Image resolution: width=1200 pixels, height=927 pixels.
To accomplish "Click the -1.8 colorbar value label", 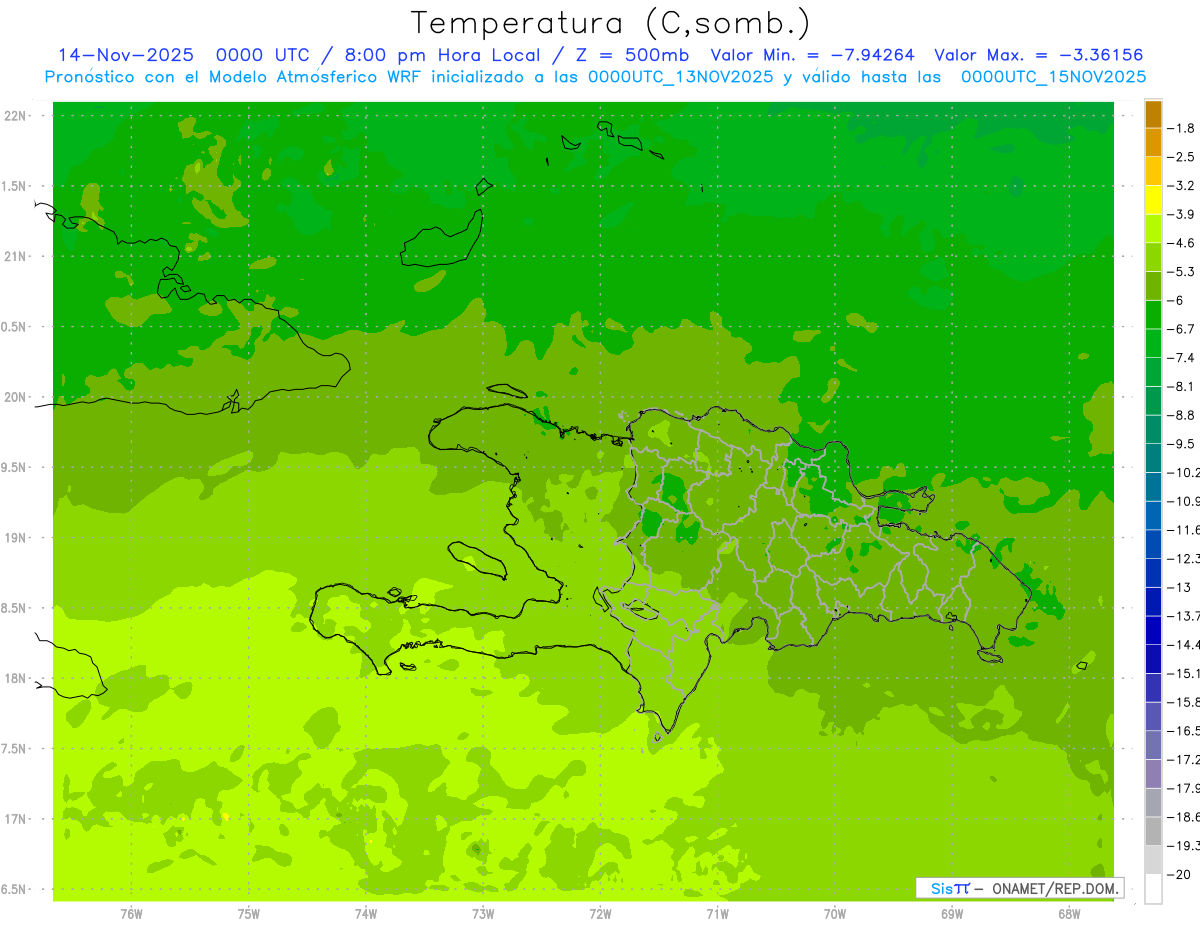I will [x=1181, y=128].
